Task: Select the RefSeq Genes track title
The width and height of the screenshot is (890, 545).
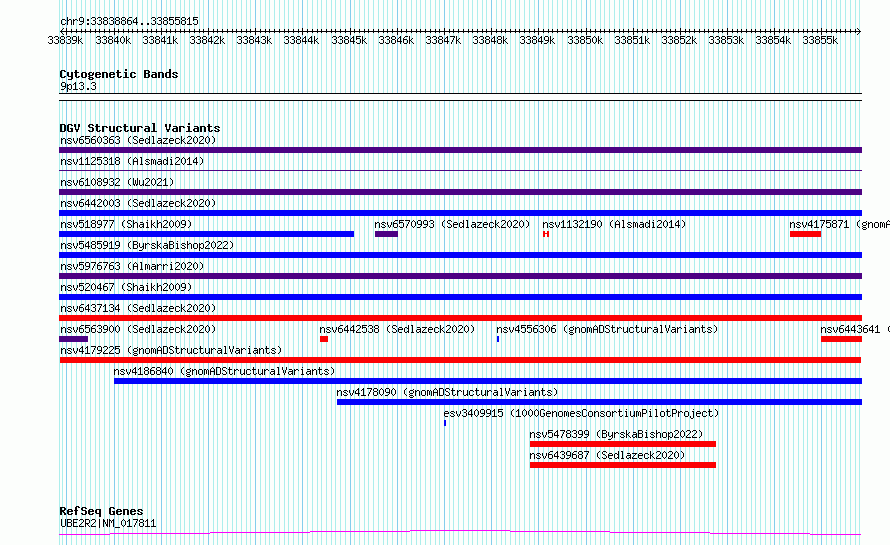Action: point(101,511)
